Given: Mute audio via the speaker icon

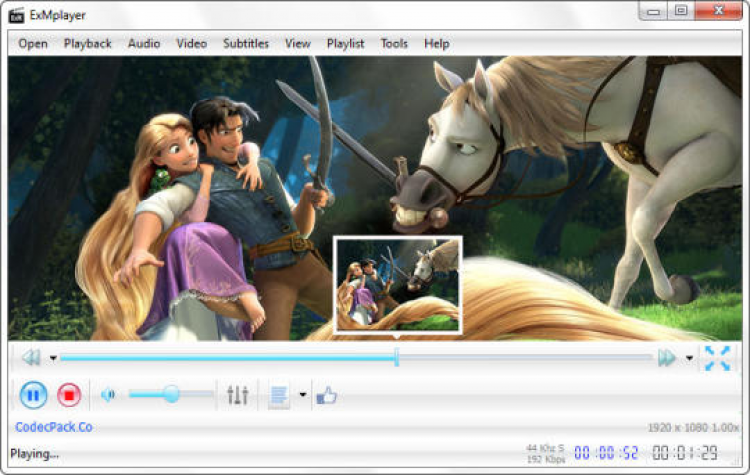Looking at the screenshot, I should tap(108, 395).
